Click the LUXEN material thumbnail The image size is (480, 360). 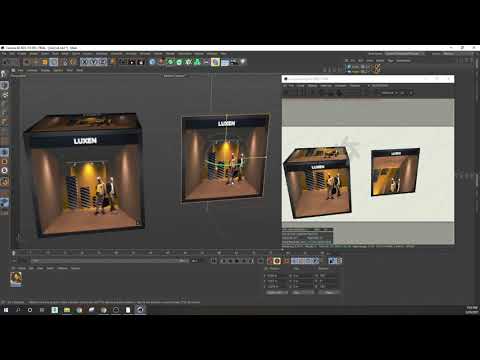click(x=16, y=279)
